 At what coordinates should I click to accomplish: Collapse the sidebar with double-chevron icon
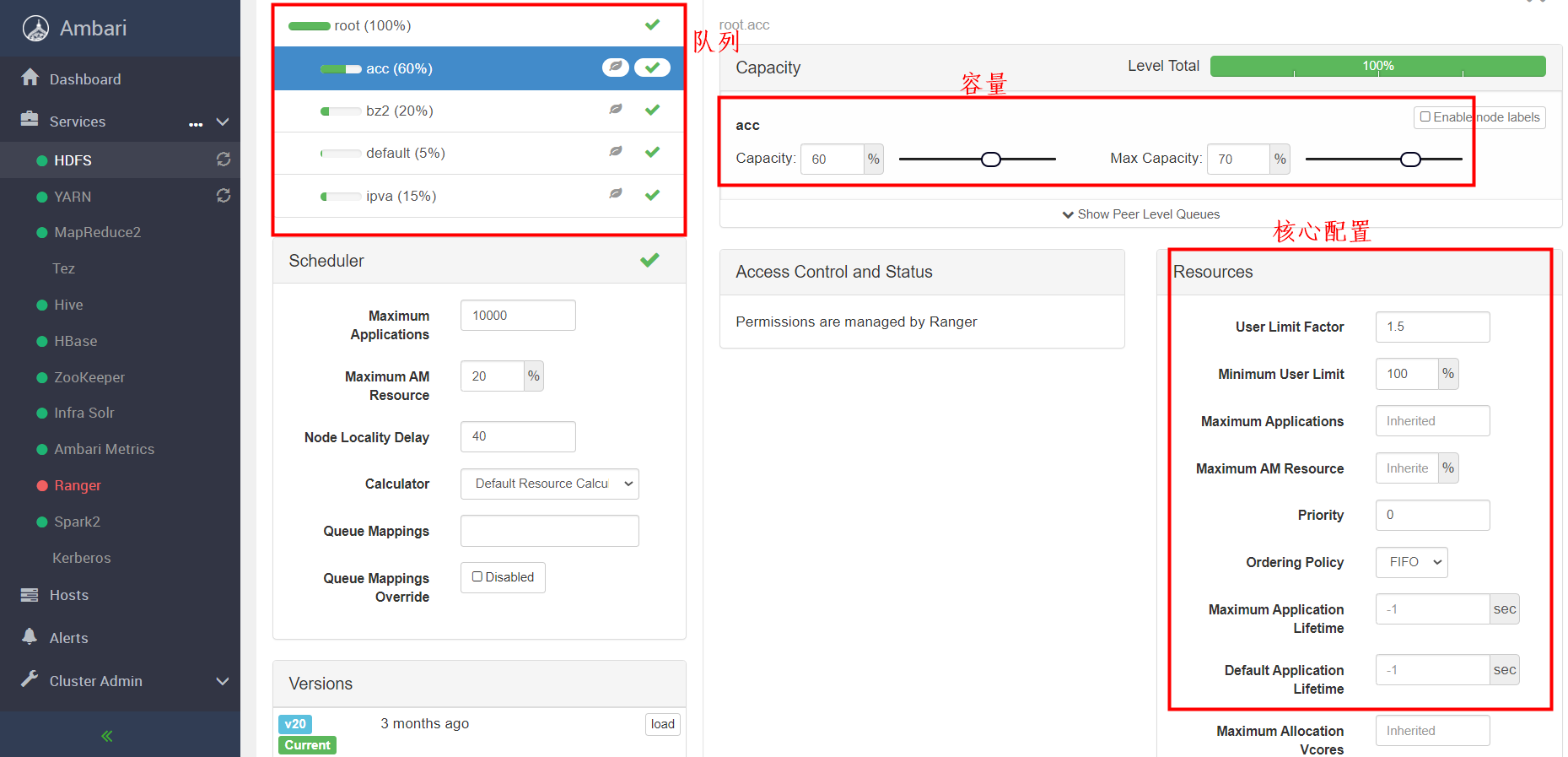[x=107, y=736]
